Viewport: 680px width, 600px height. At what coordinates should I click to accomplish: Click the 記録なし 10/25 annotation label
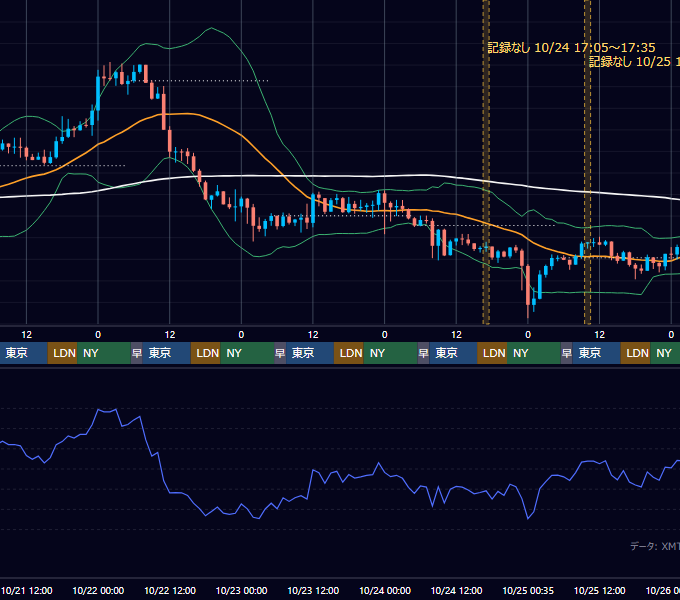point(634,62)
